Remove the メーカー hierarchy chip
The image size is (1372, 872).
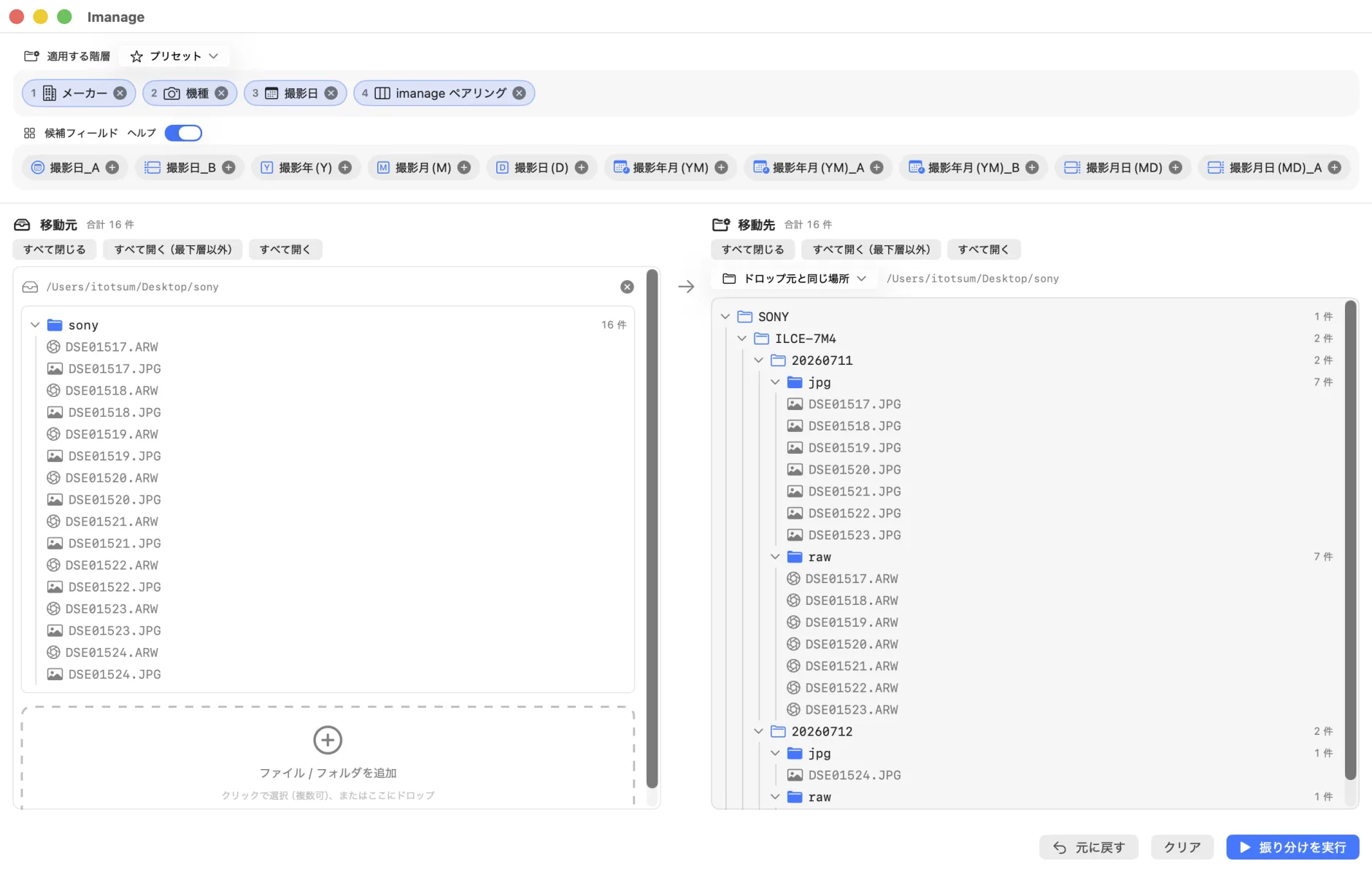120,93
